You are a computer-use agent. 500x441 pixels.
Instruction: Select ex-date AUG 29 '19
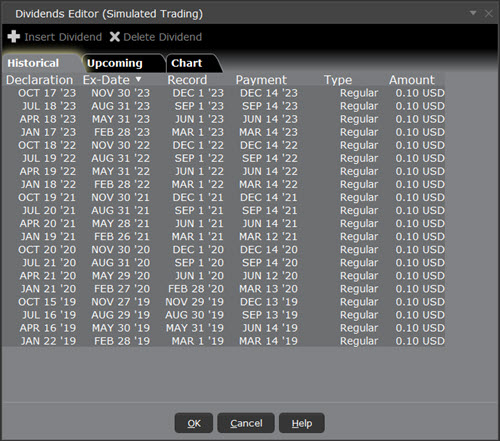[x=121, y=315]
